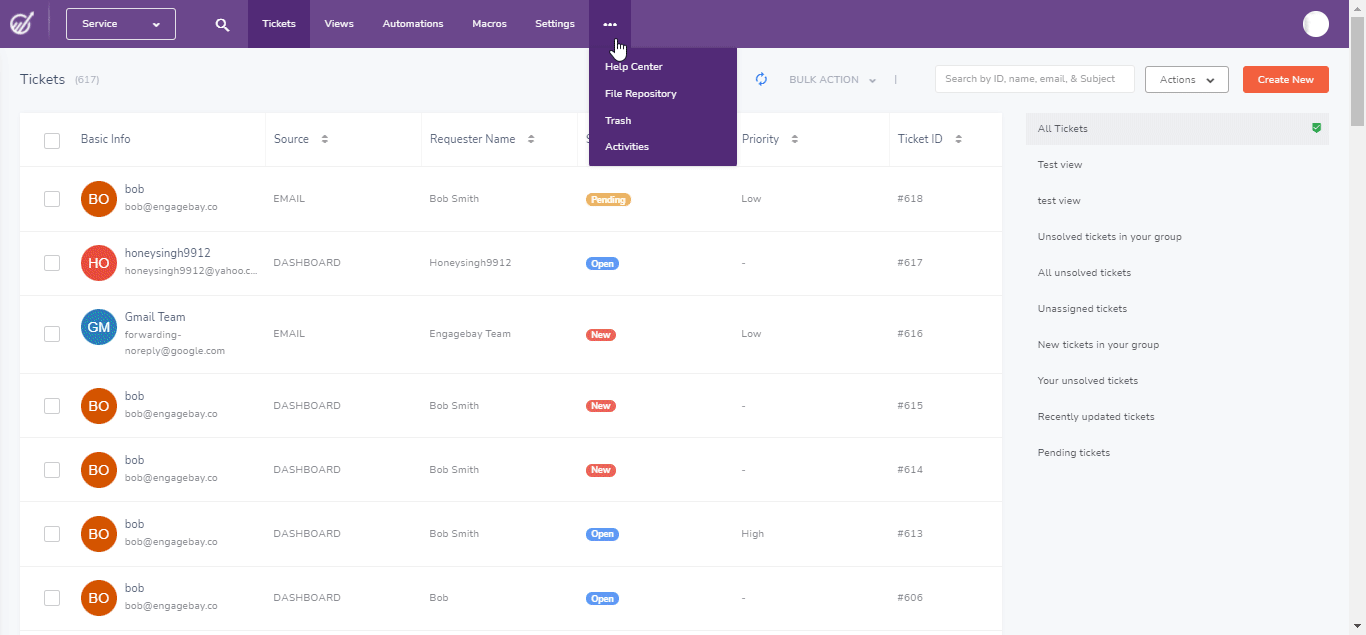Click requester name Engagebay Team
This screenshot has width=1366, height=635.
tap(470, 334)
